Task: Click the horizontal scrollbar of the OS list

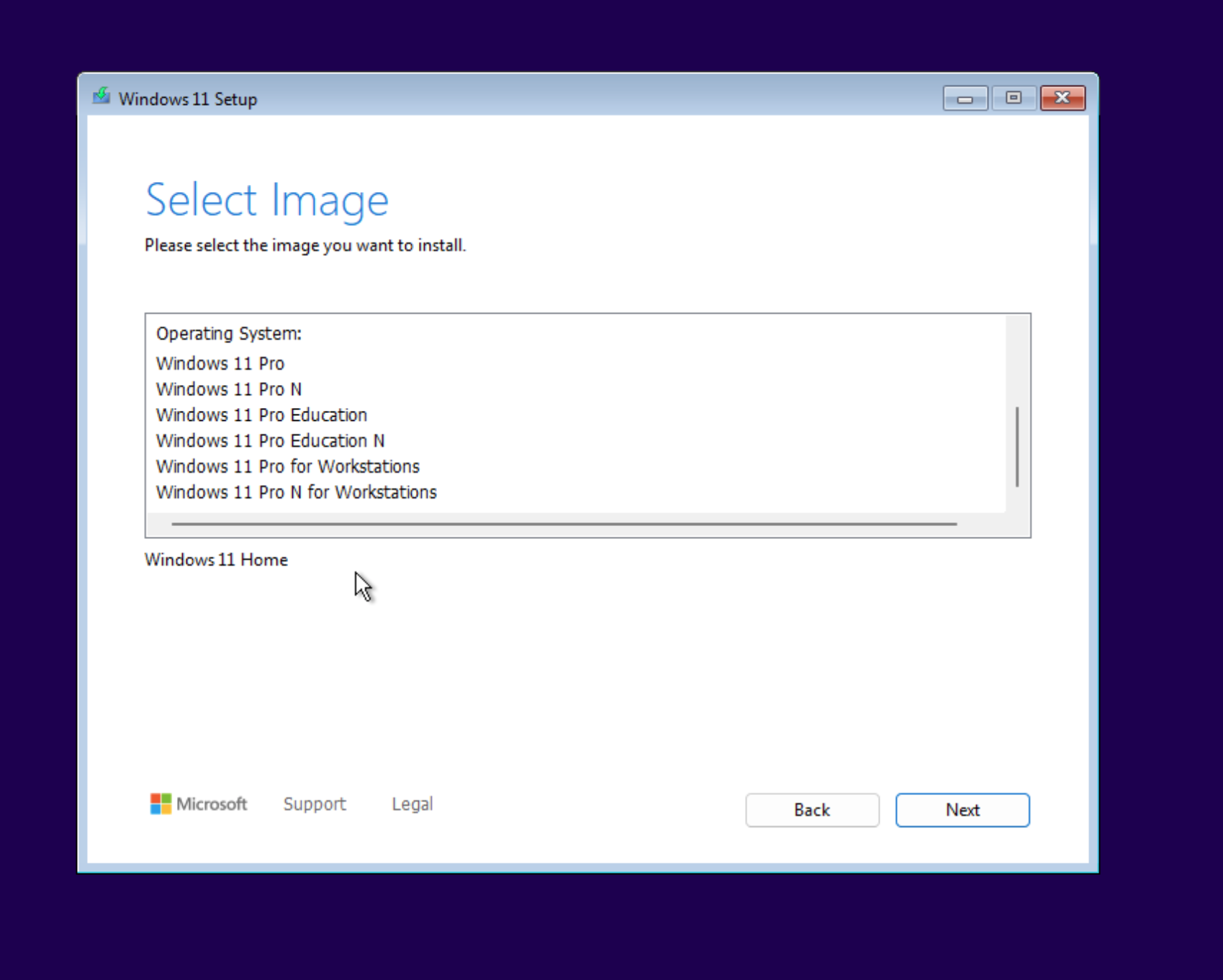Action: pyautogui.click(x=564, y=524)
